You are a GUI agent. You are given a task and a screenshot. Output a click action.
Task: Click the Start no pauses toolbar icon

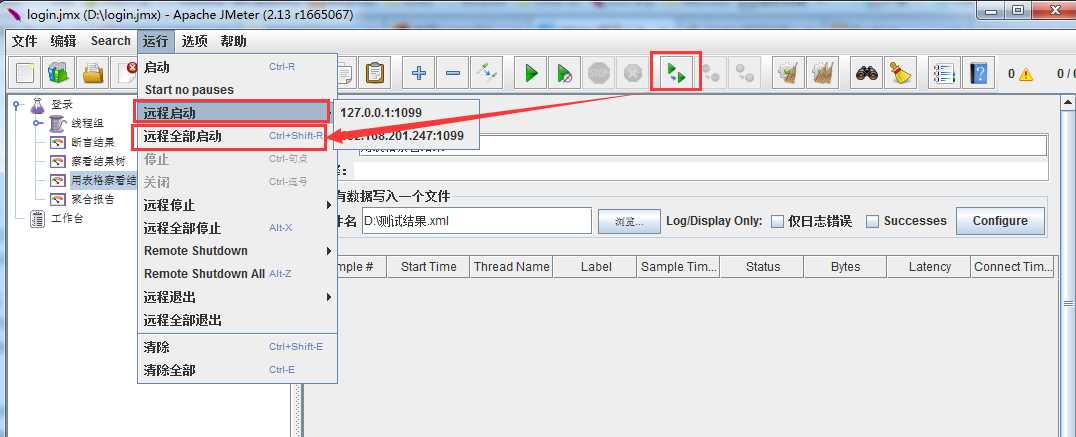point(565,72)
